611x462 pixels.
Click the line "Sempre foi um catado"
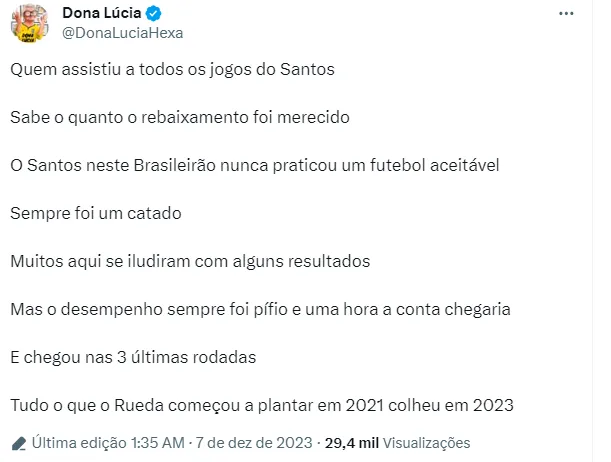click(x=97, y=213)
